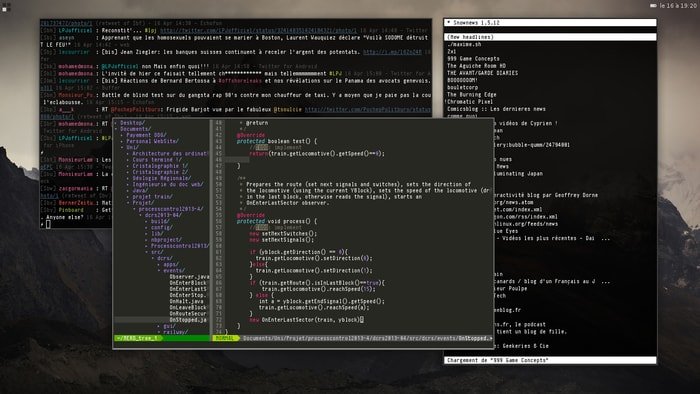
Task: Click the '(New headlines)' header in Snownews
Action: [550, 37]
